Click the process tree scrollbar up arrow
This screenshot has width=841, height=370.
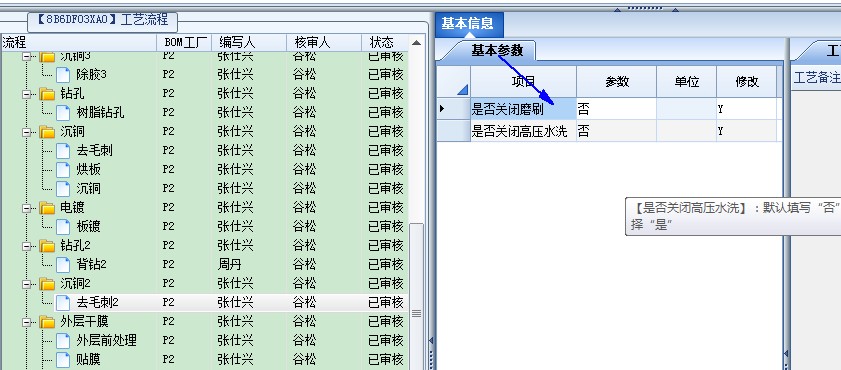point(416,42)
